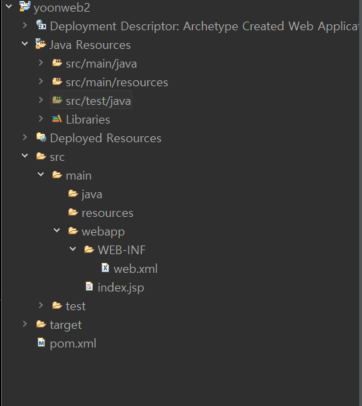Viewport: 362px width, 406px height.
Task: Expand the src/test/java source folder
Action: pyautogui.click(x=41, y=100)
